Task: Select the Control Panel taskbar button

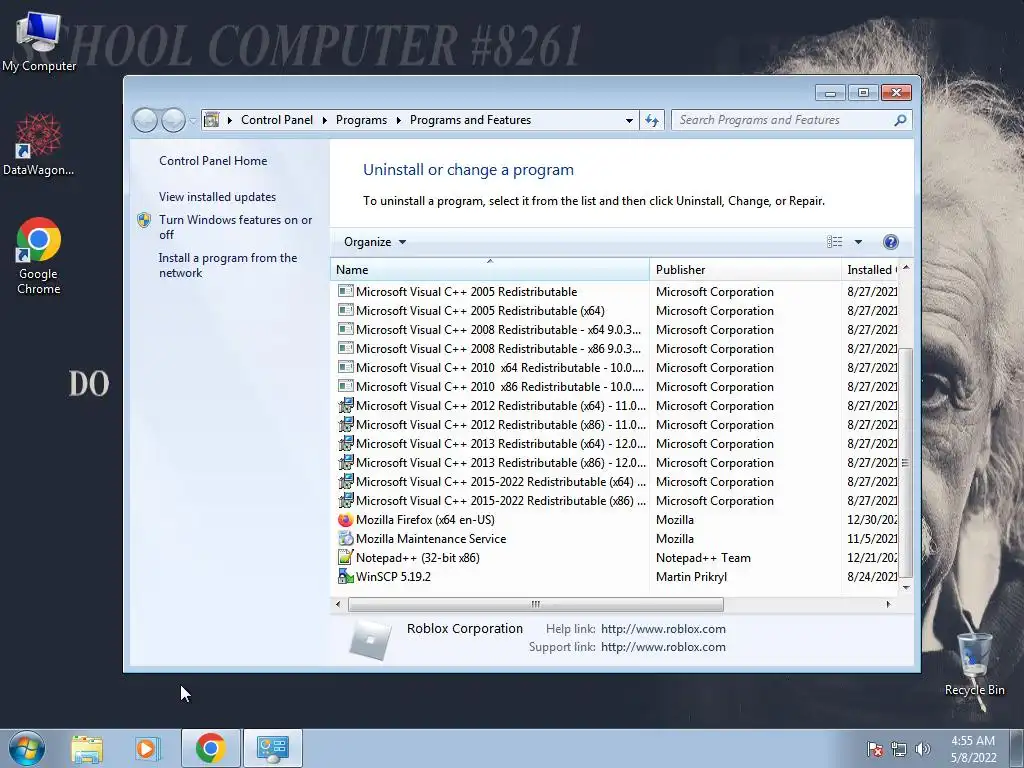Action: [x=272, y=748]
